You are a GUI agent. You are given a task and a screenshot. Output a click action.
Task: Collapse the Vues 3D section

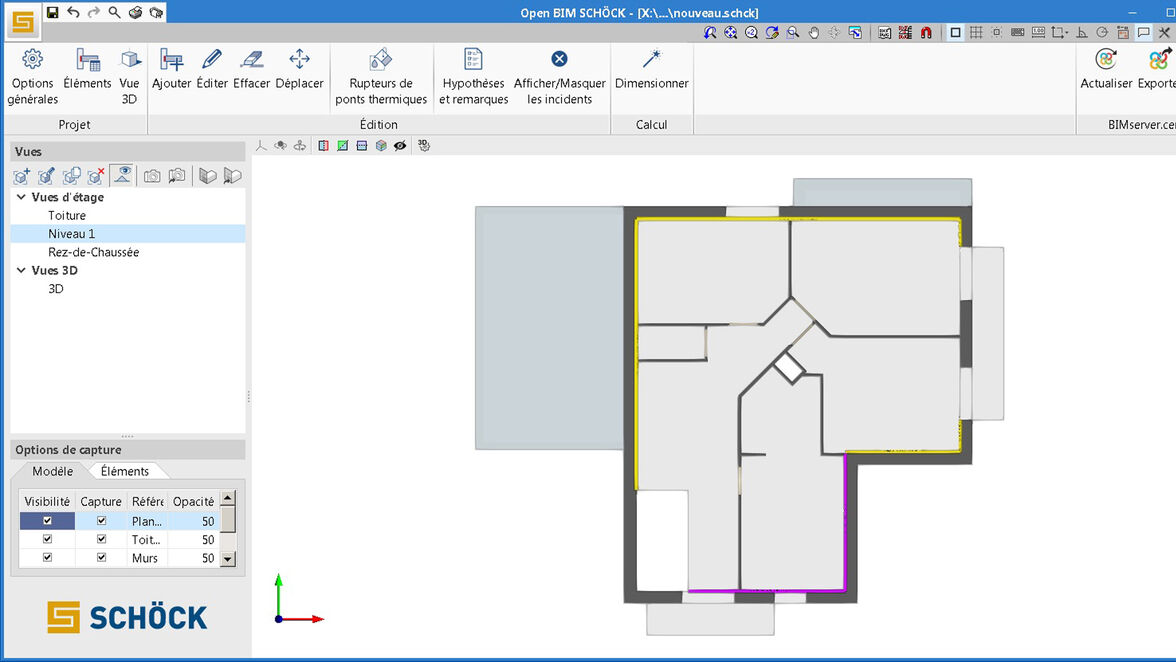tap(22, 270)
